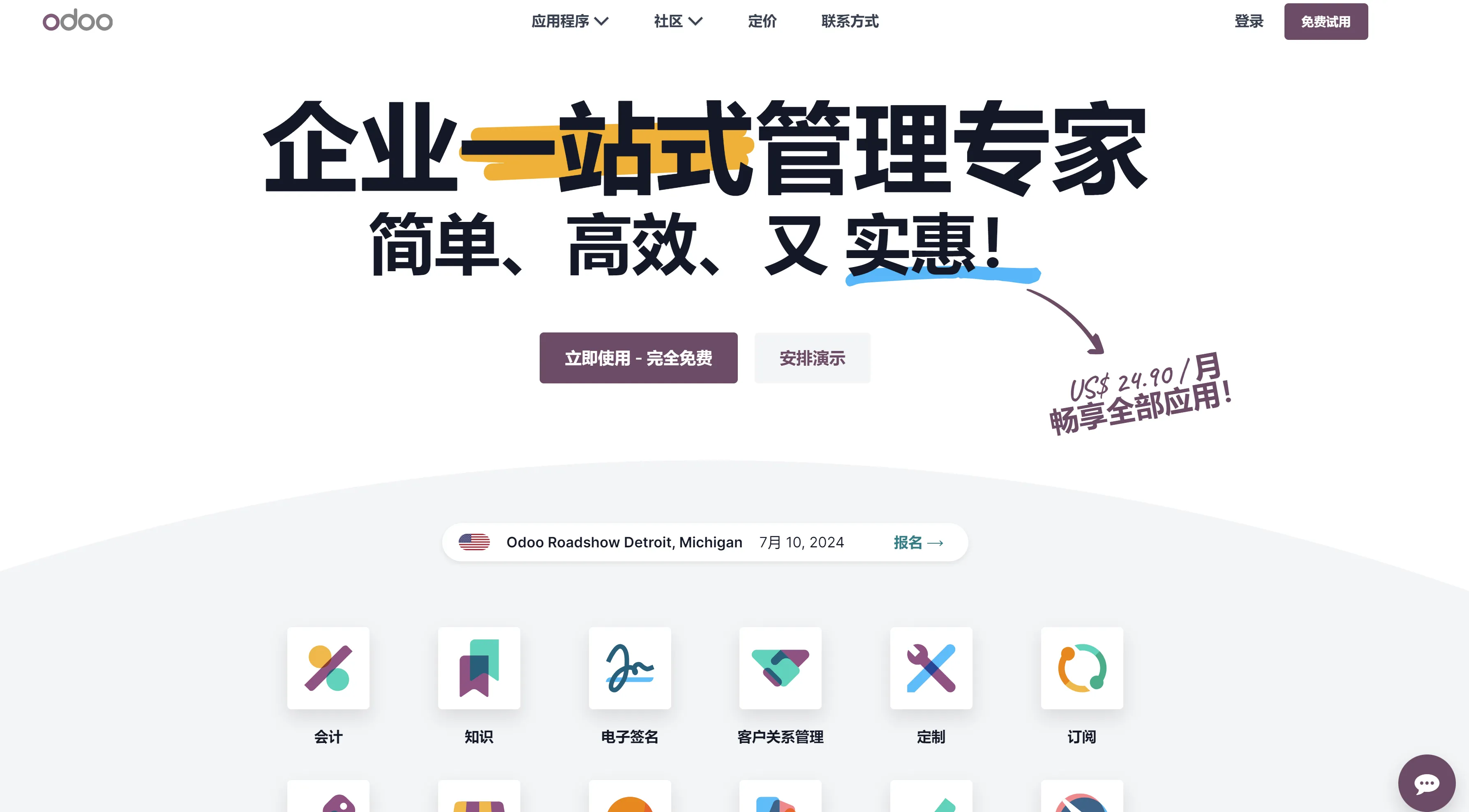Expand the 社区 dropdown menu

coord(677,21)
